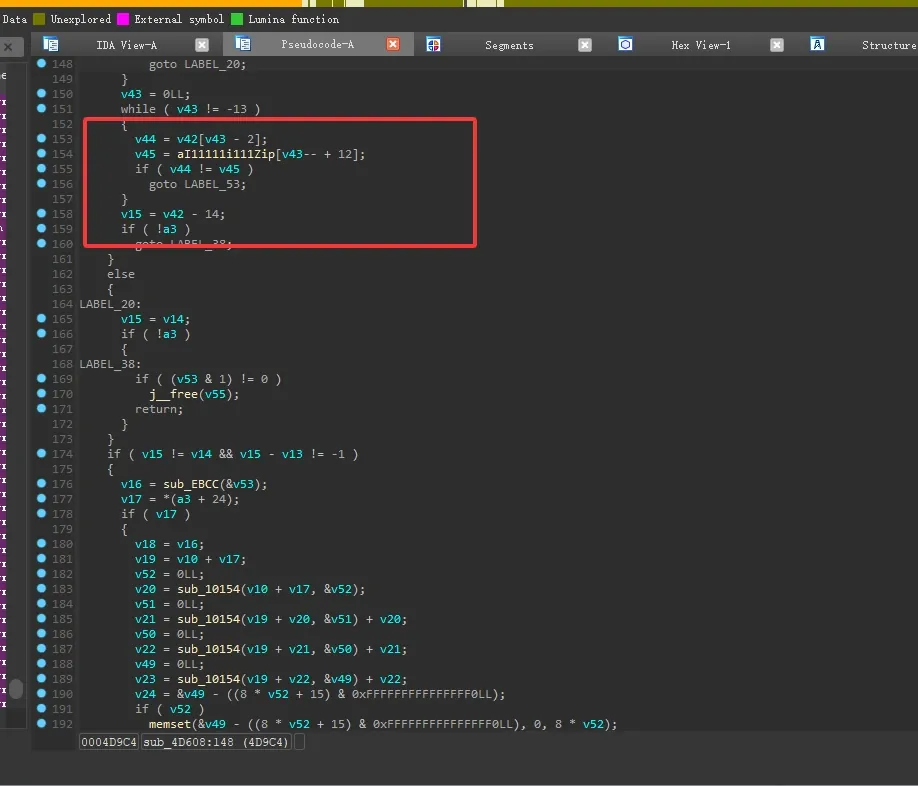The width and height of the screenshot is (918, 786).
Task: Click the left panel vertical scrollbar thumb
Action: [x=16, y=689]
